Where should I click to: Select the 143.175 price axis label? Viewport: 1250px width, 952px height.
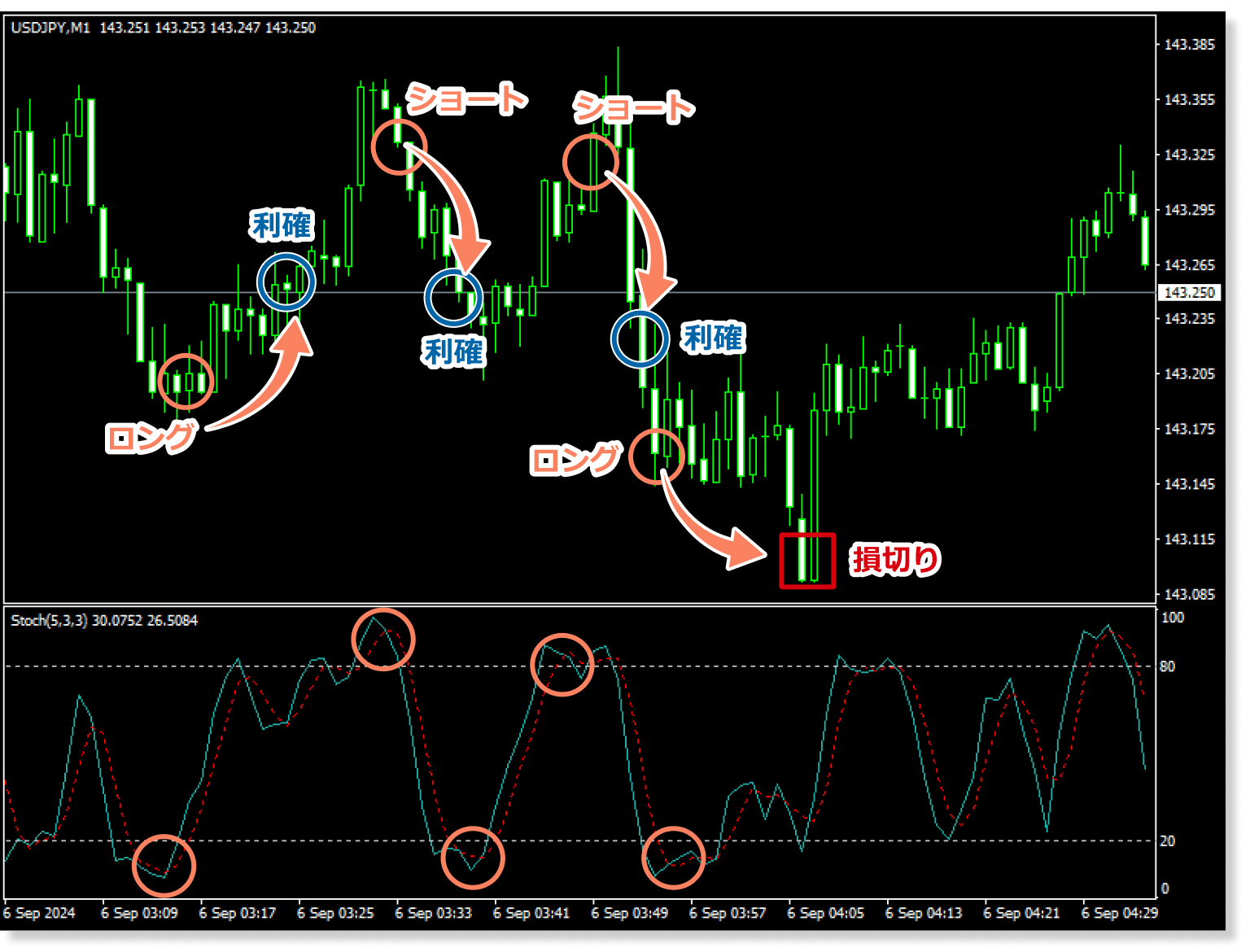click(1189, 429)
